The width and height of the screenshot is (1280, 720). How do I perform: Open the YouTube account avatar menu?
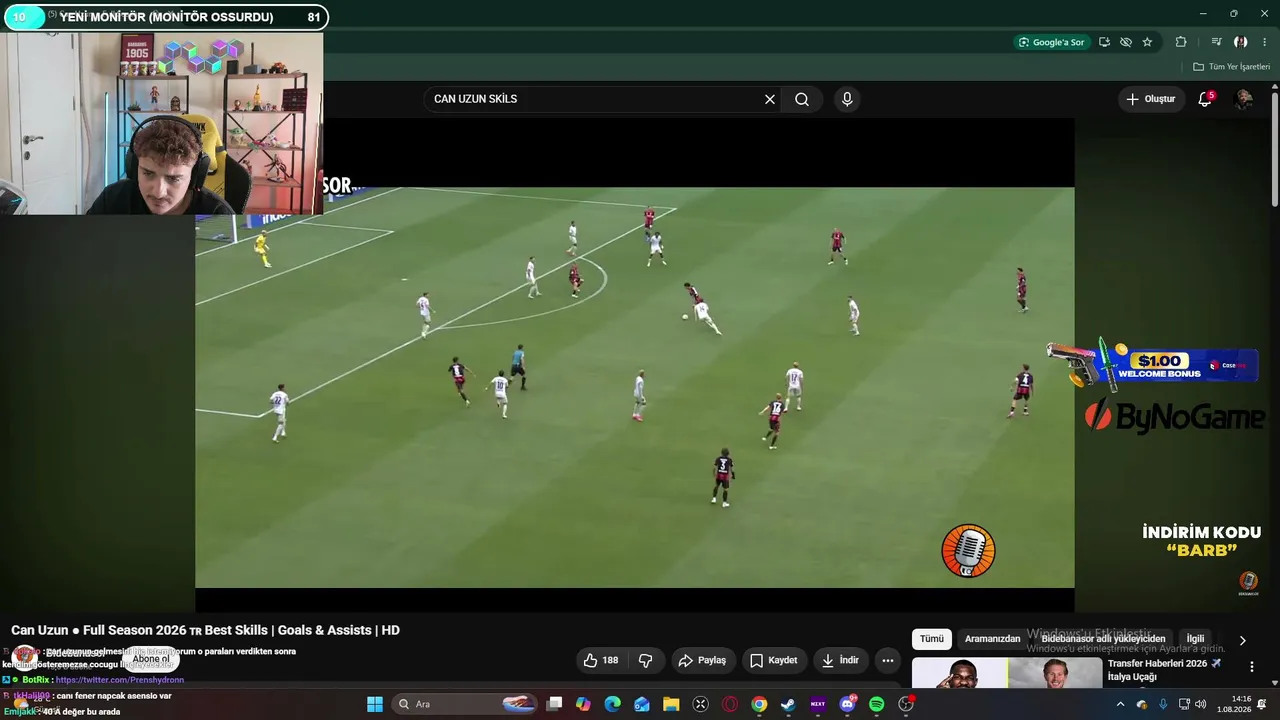(1244, 99)
